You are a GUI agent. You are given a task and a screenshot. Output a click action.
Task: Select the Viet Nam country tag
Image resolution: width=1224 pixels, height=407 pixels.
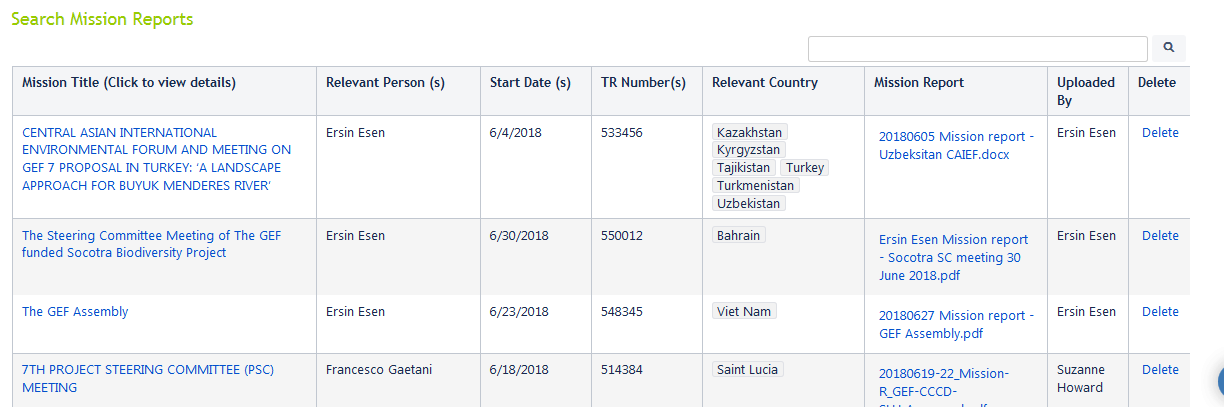[744, 311]
